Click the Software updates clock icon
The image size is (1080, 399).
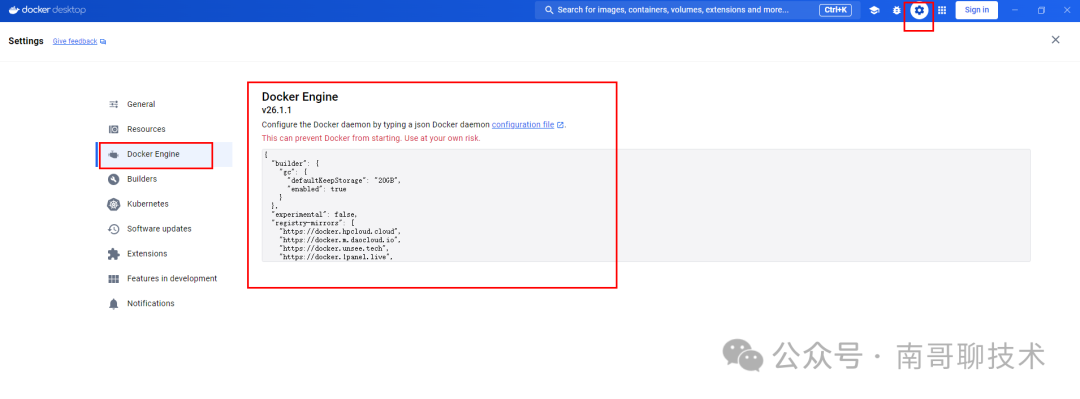click(114, 229)
